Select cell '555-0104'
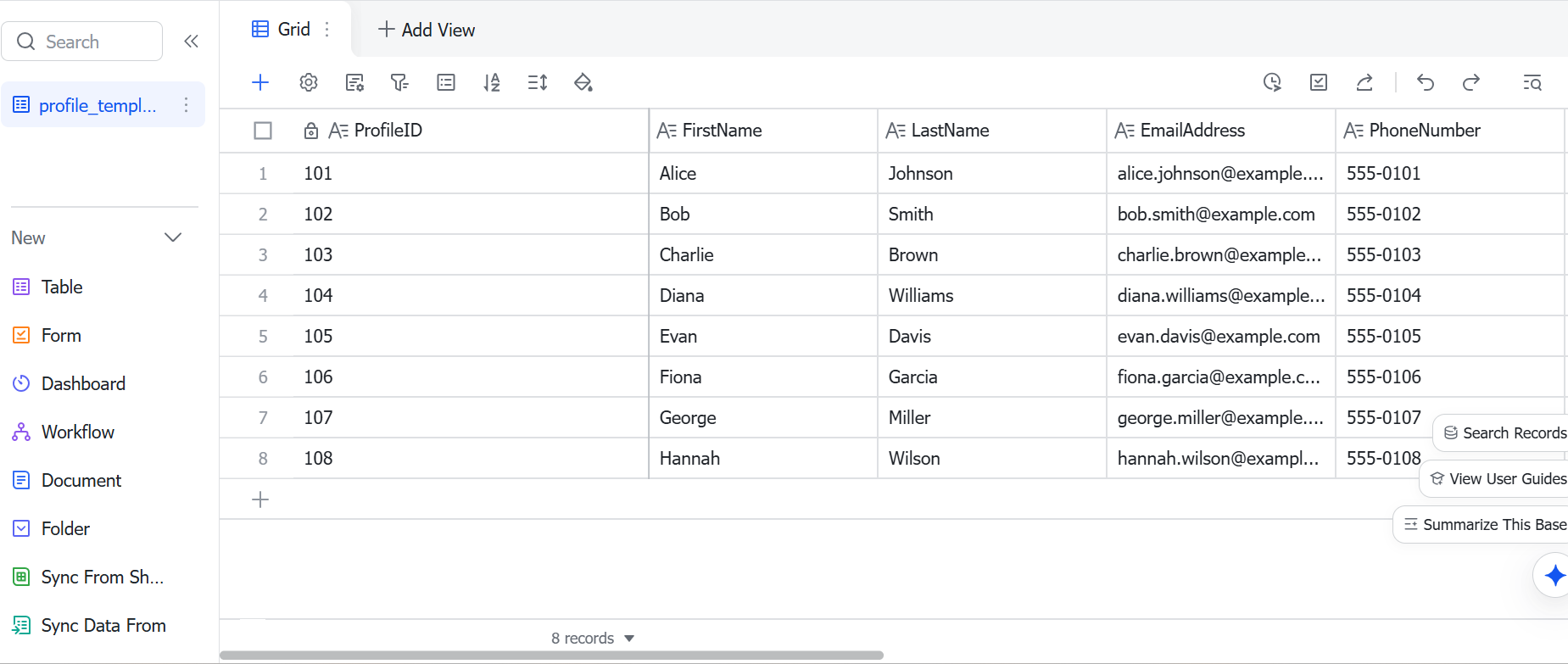 (x=1450, y=295)
